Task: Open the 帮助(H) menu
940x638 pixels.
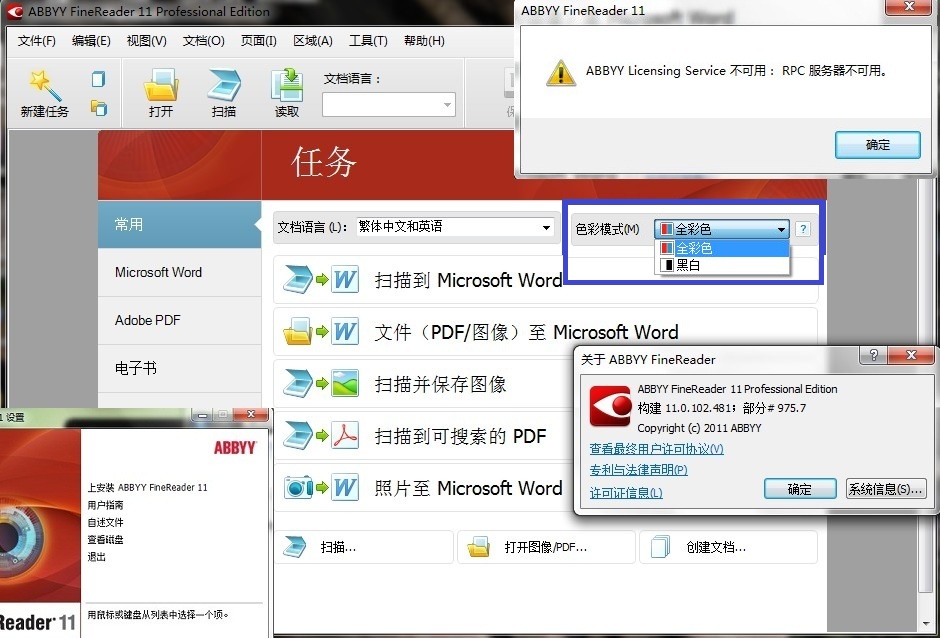Action: coord(424,41)
